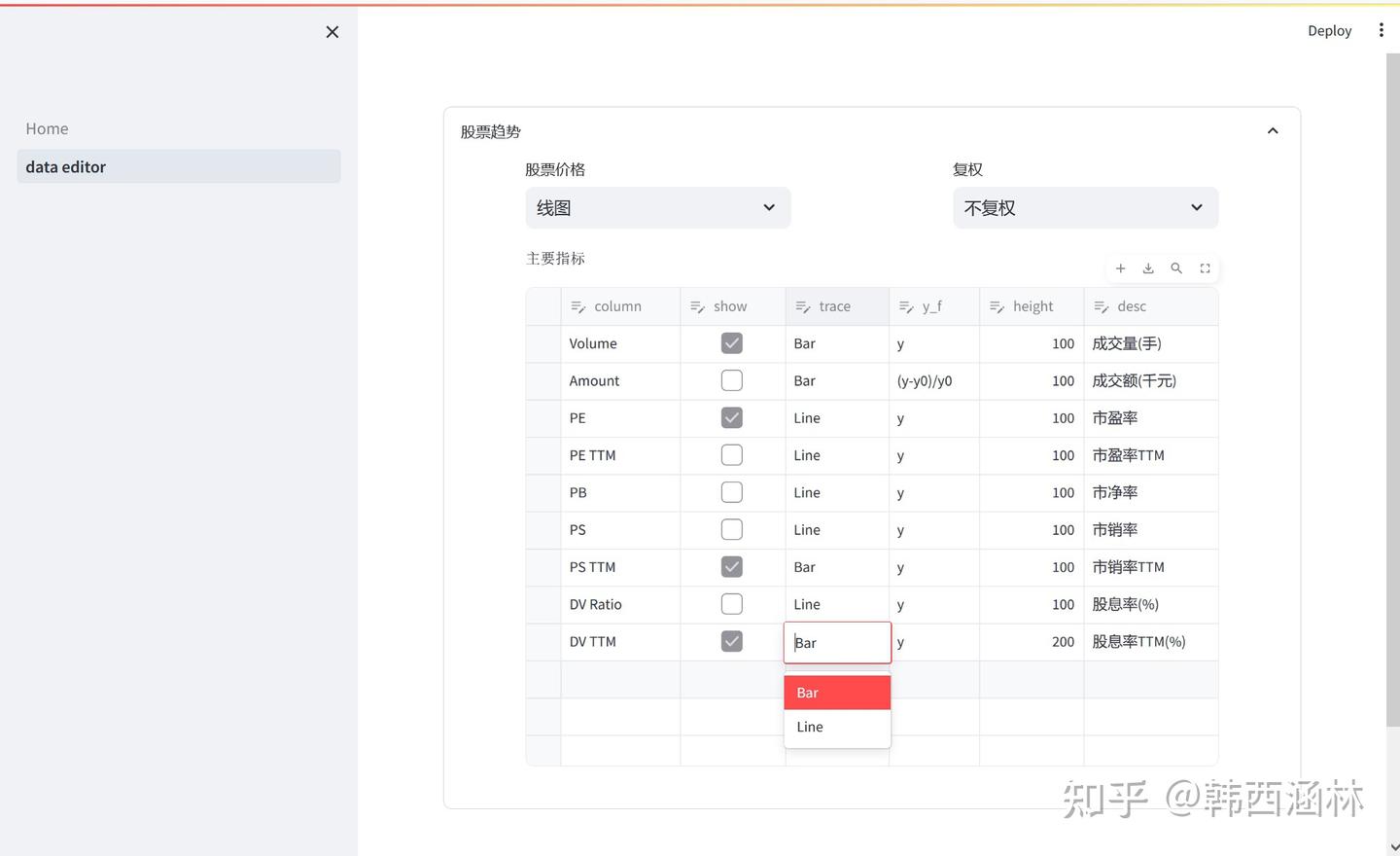The height and width of the screenshot is (856, 1400).
Task: Click the column header icon for desc
Action: (1102, 305)
